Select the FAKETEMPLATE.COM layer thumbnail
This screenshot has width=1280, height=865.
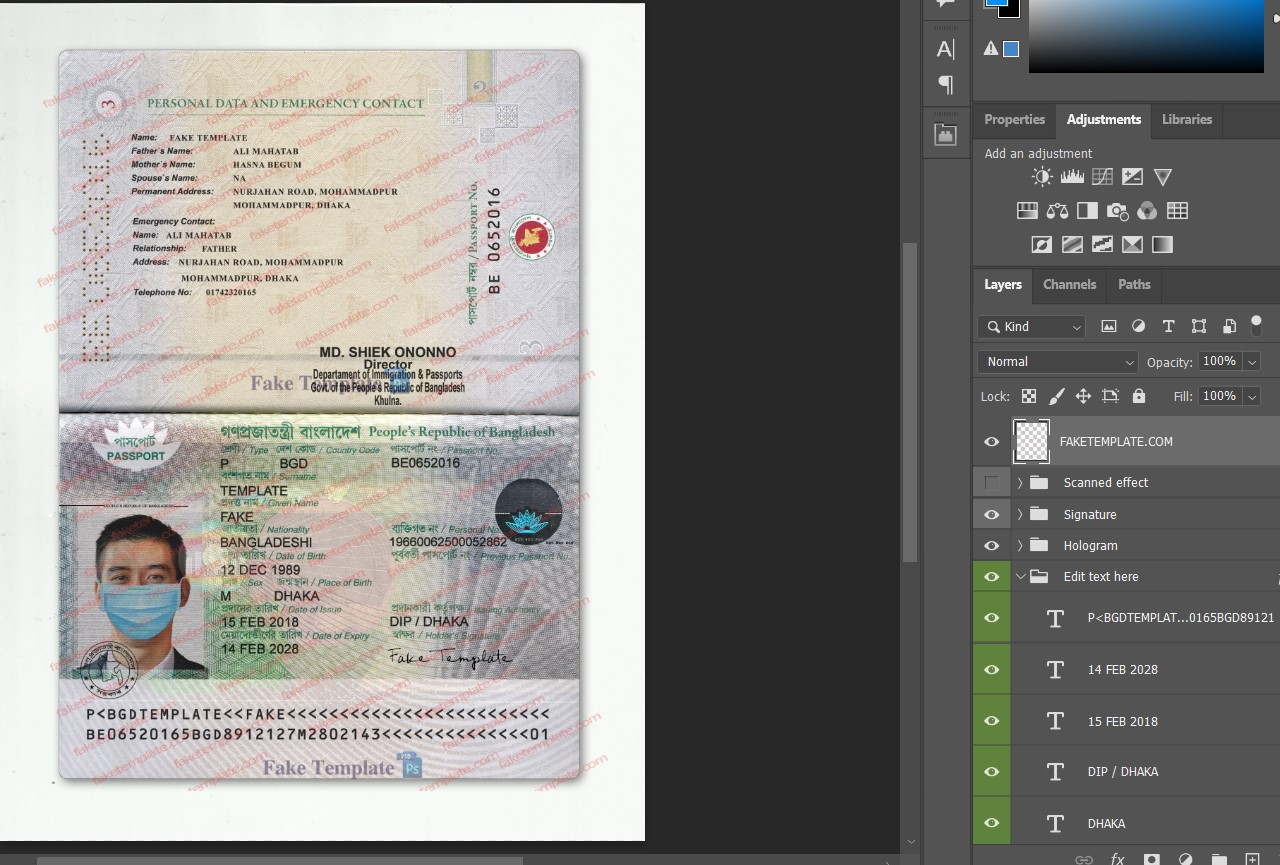tap(1031, 441)
